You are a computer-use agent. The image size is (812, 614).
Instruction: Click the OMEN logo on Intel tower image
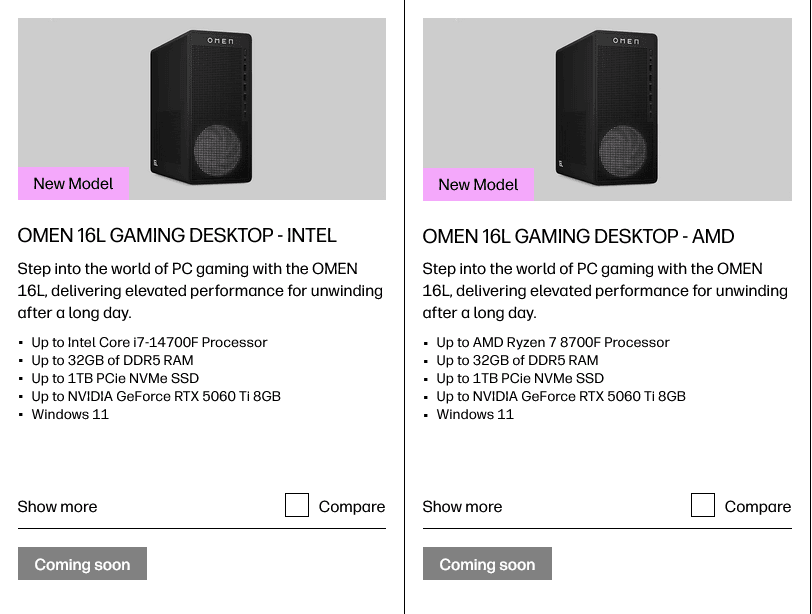point(221,41)
